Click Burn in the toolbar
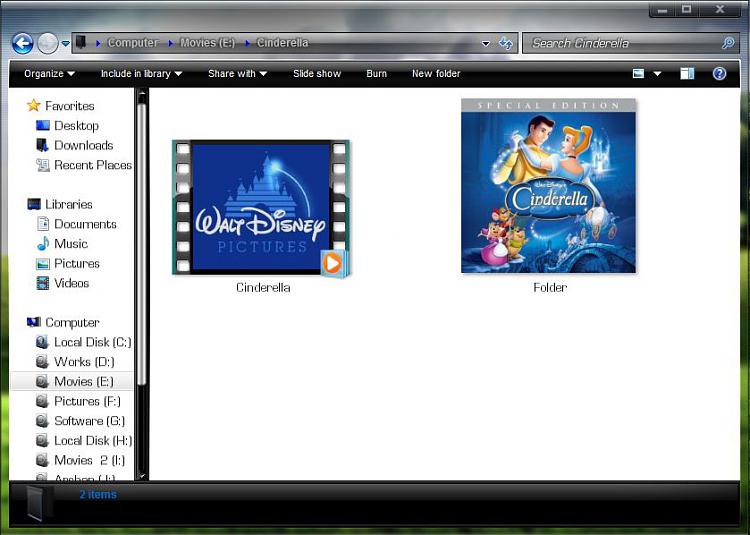 (376, 74)
